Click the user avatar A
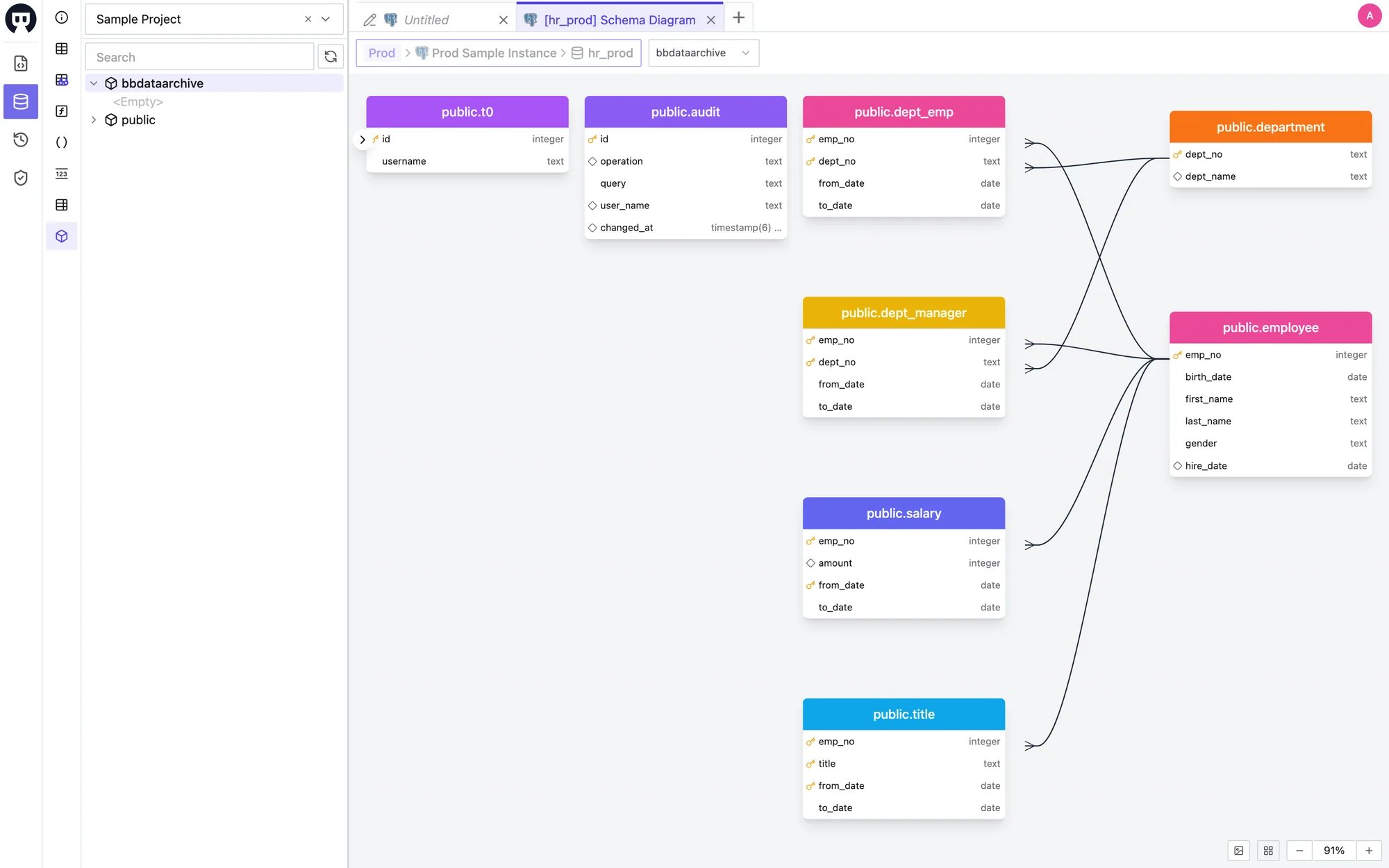The image size is (1389, 868). (x=1369, y=16)
